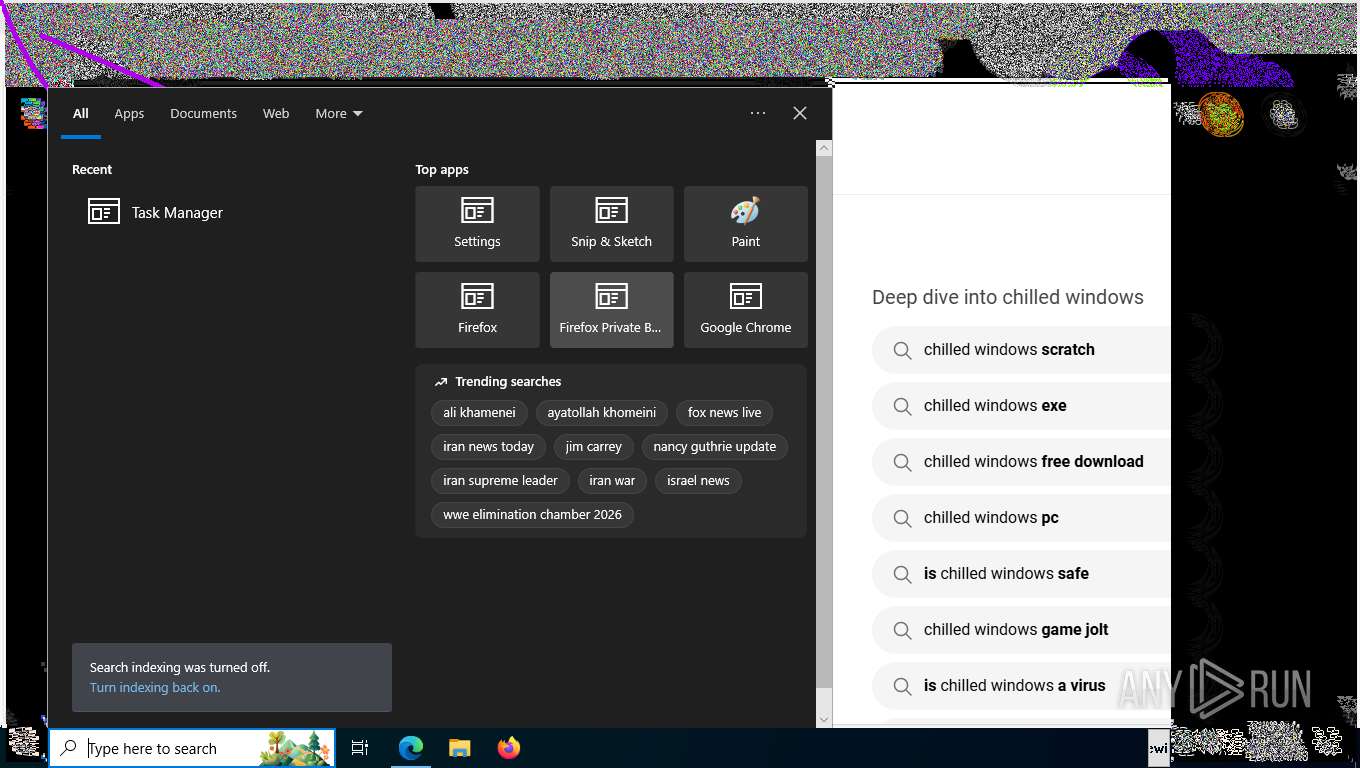Launch Firefox from Top apps
The width and height of the screenshot is (1360, 768).
click(x=477, y=310)
